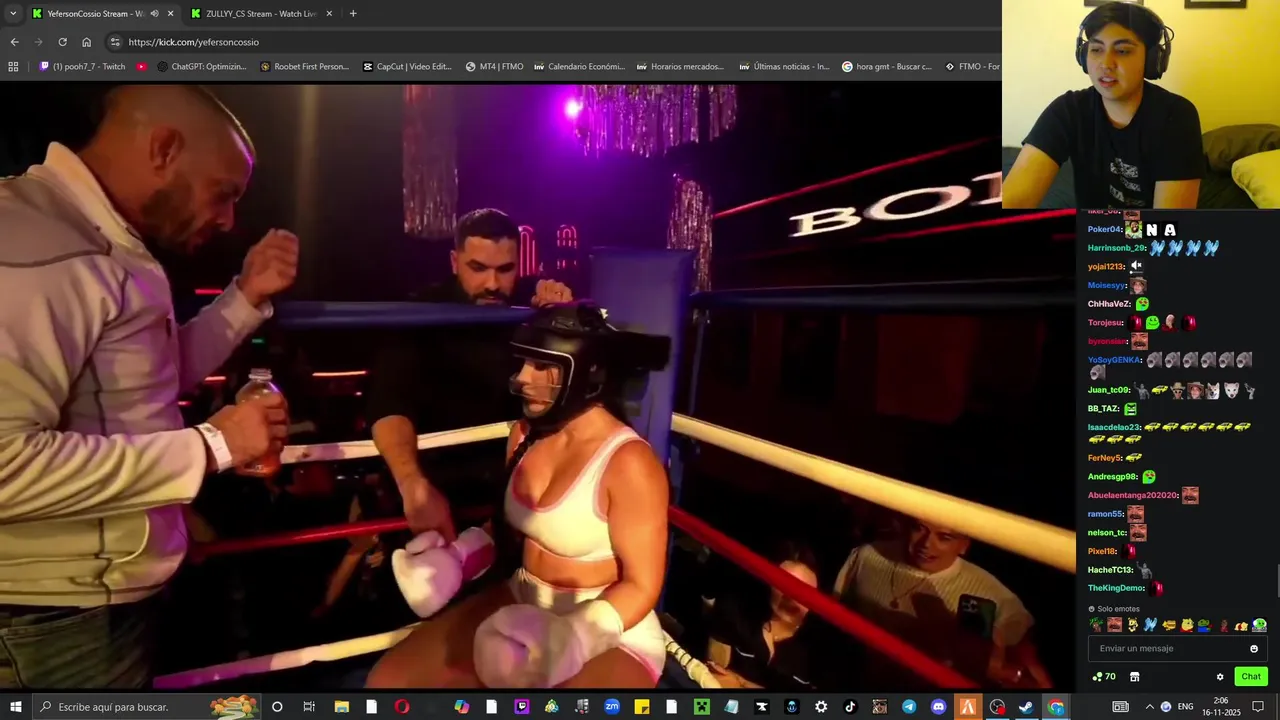The image size is (1280, 720).
Task: Open Zoom app from taskbar
Action: click(612, 707)
